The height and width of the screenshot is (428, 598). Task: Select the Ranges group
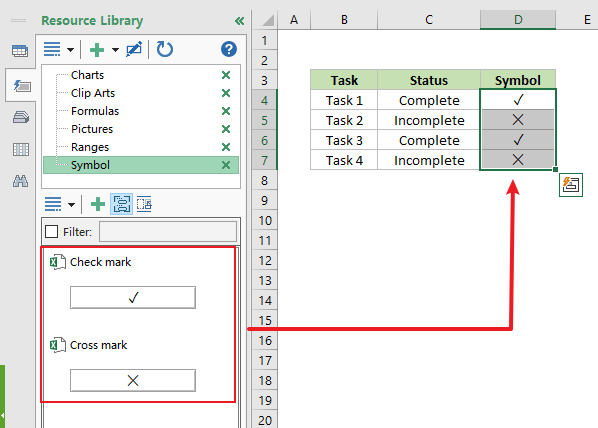point(90,147)
